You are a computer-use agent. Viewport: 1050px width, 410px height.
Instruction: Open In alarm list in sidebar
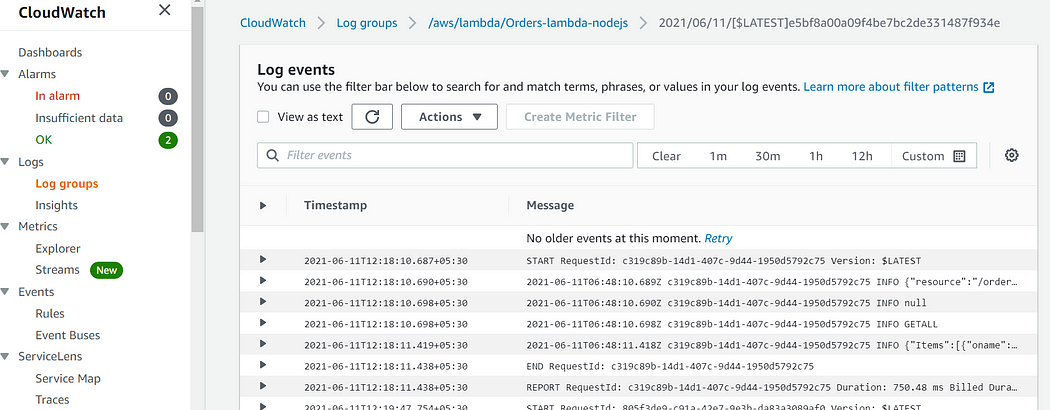coord(58,96)
